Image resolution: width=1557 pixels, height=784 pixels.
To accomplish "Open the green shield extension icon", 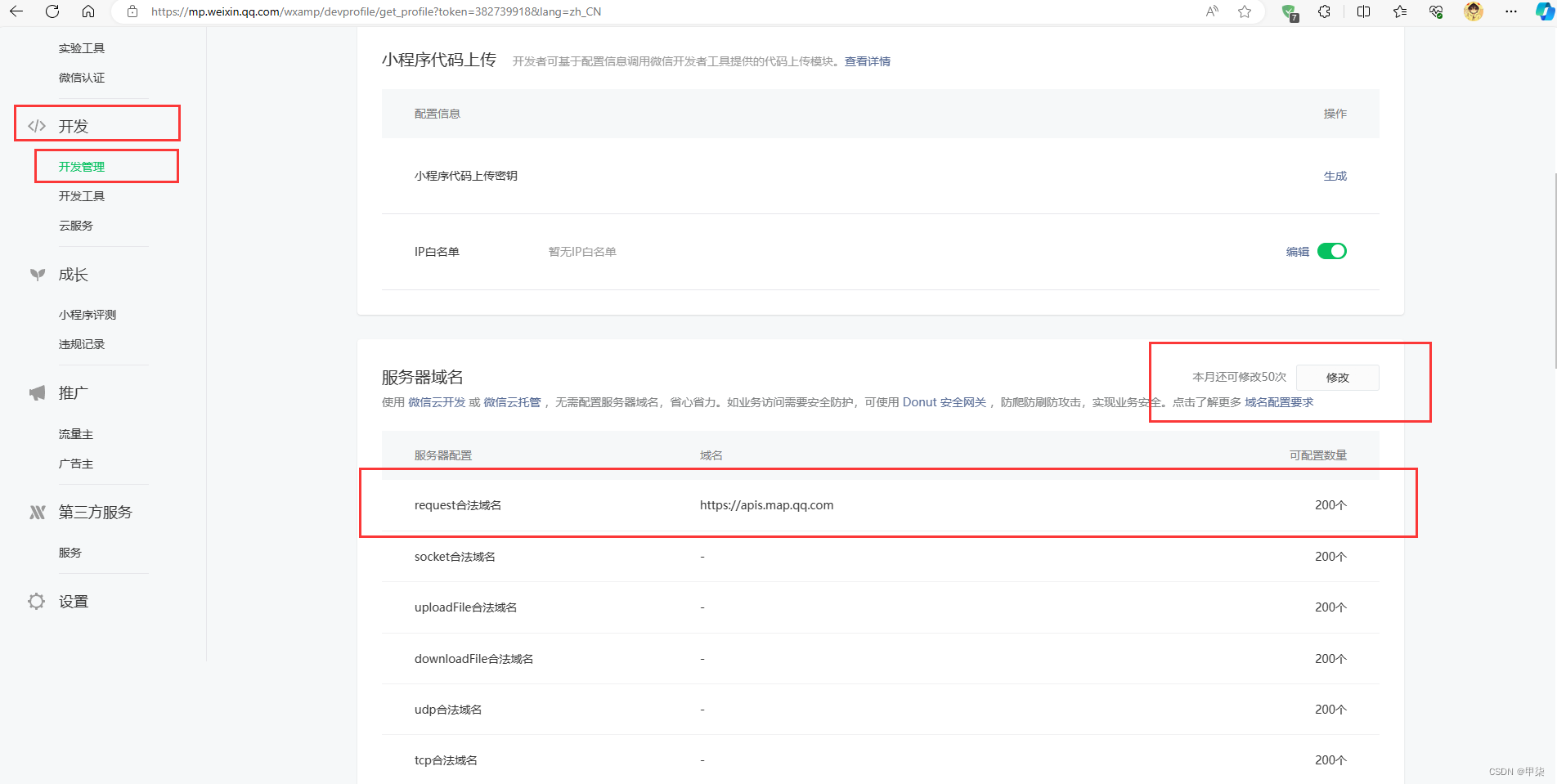I will coord(1290,11).
